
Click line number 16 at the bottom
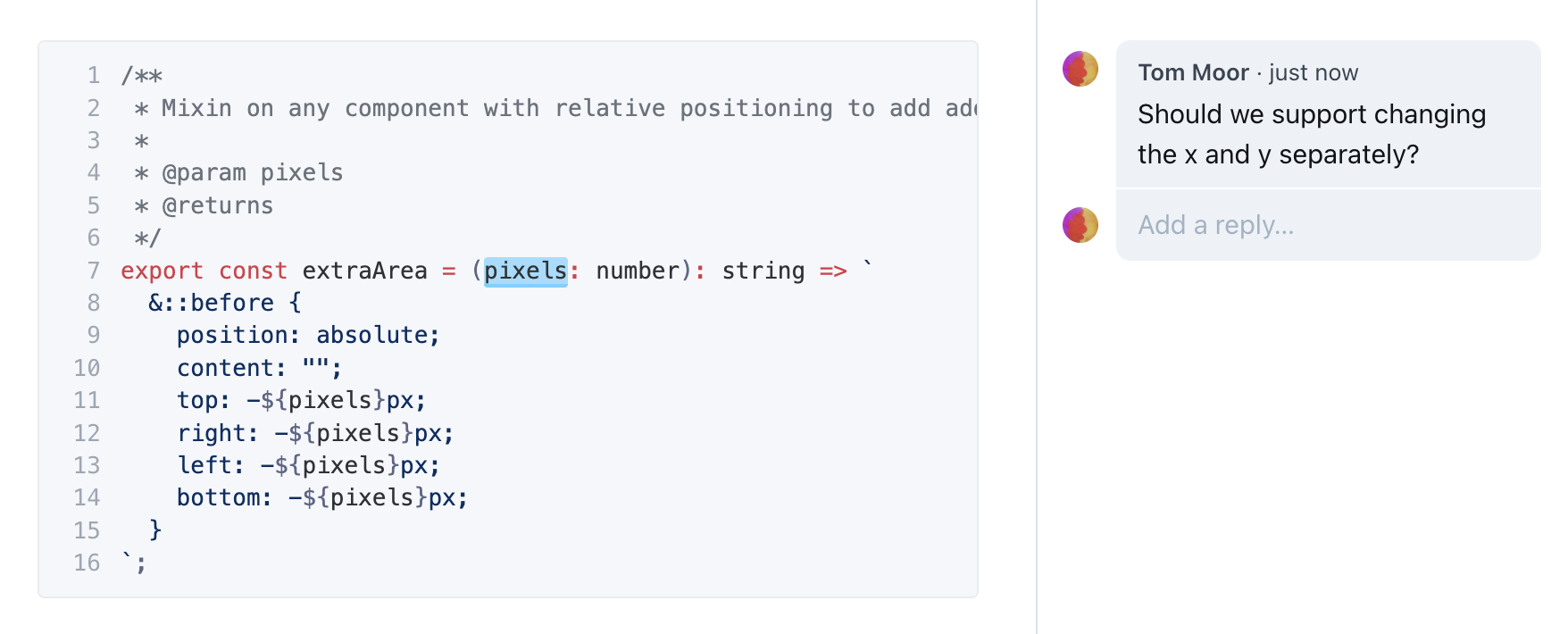pos(87,563)
